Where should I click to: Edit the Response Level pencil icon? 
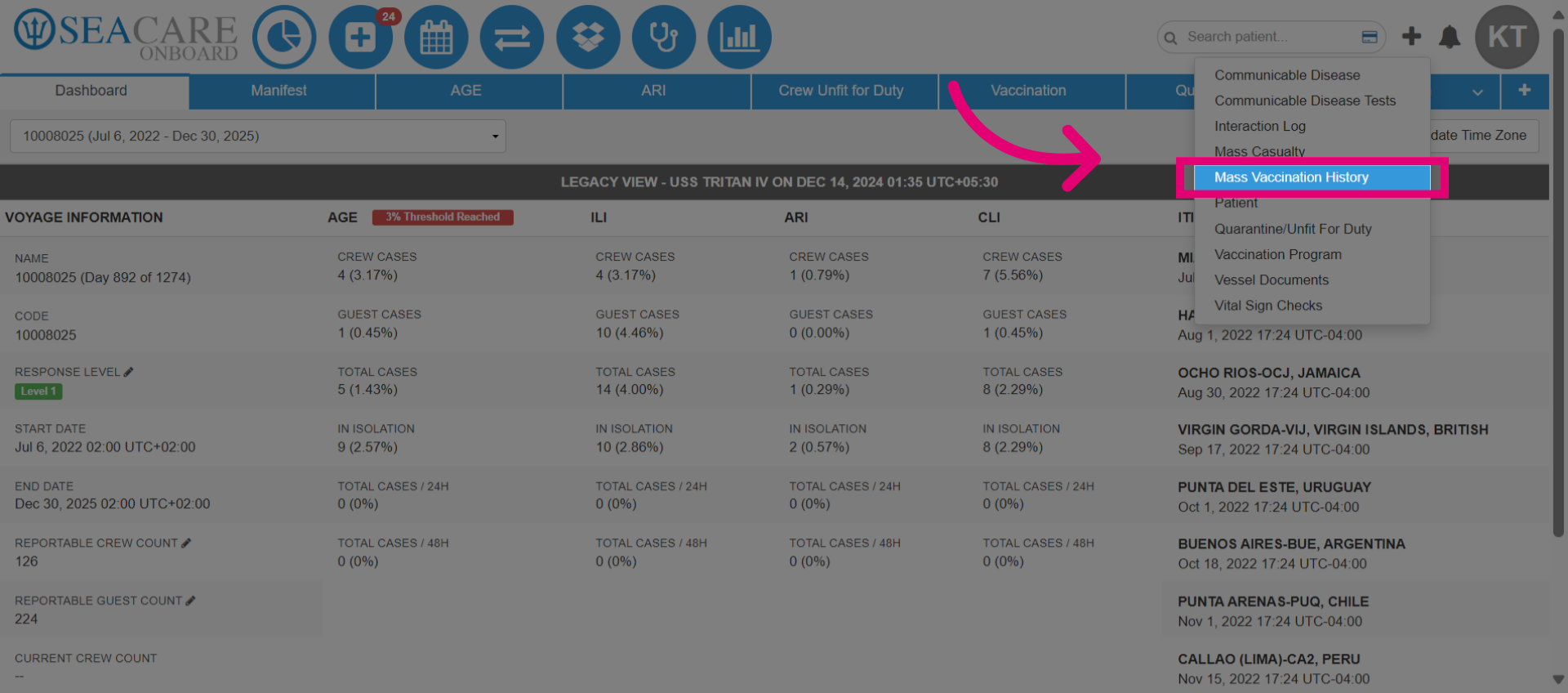(x=128, y=372)
